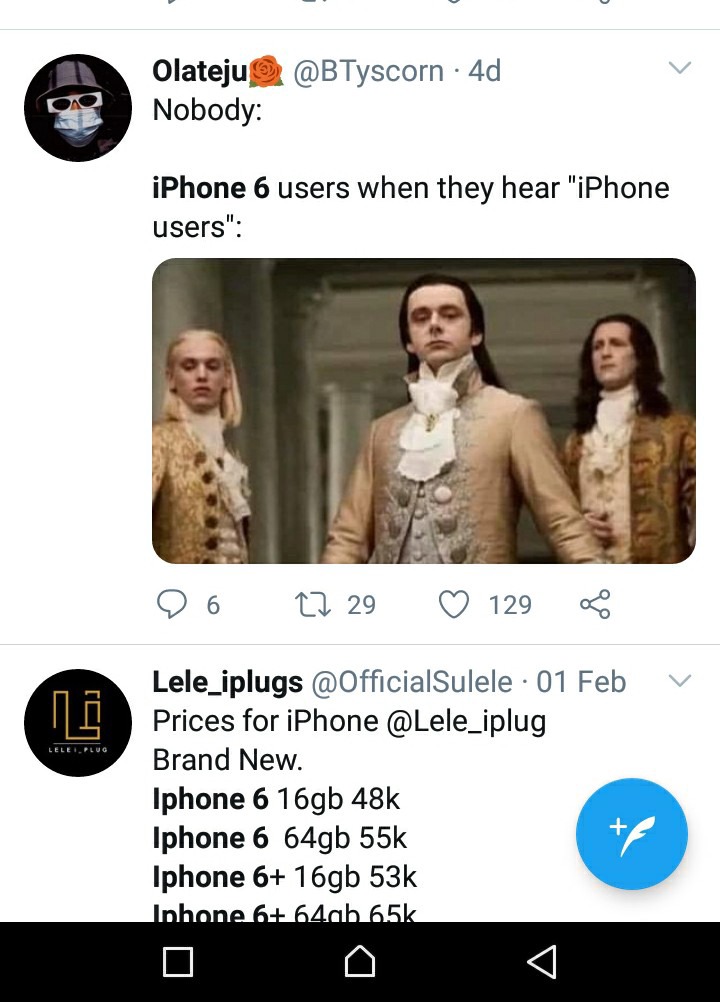Viewport: 720px width, 1002px height.
Task: Reply to Olateju's tweet via comment icon
Action: tap(172, 604)
